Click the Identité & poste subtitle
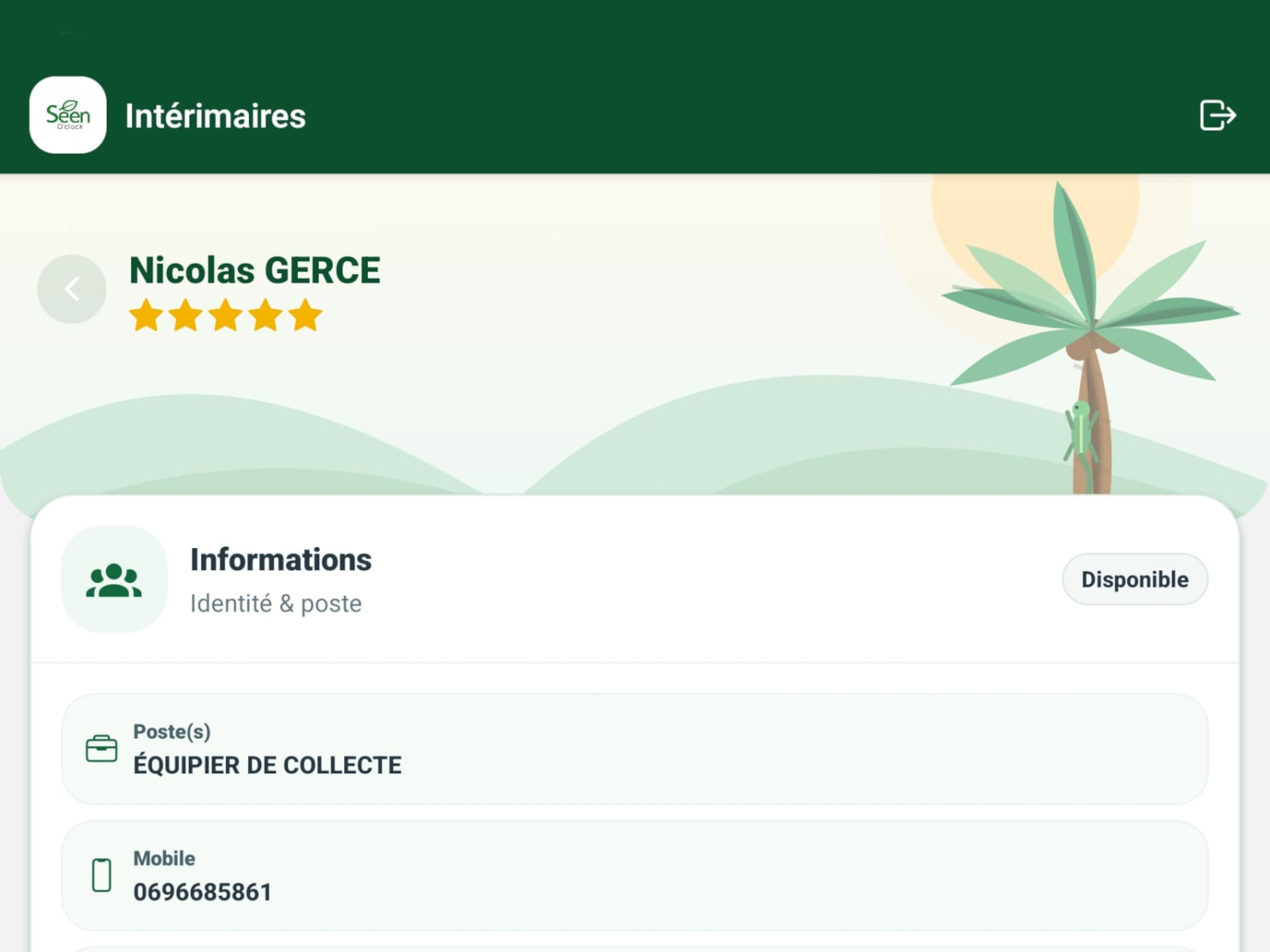Viewport: 1270px width, 952px height. [x=276, y=604]
